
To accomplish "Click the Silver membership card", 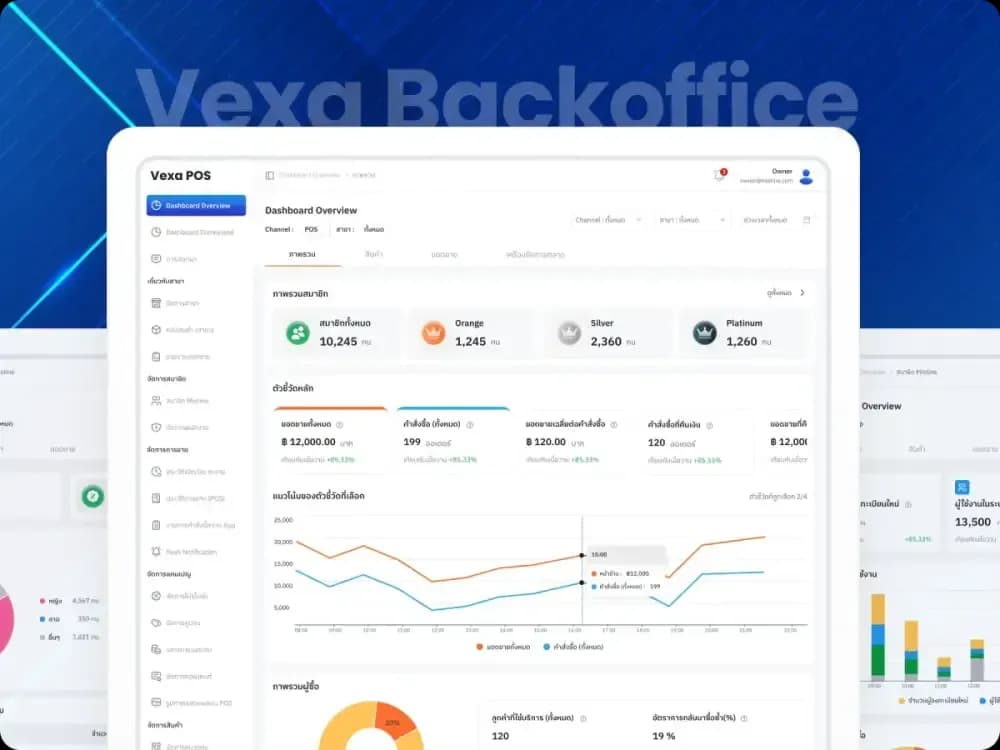I will tap(610, 333).
